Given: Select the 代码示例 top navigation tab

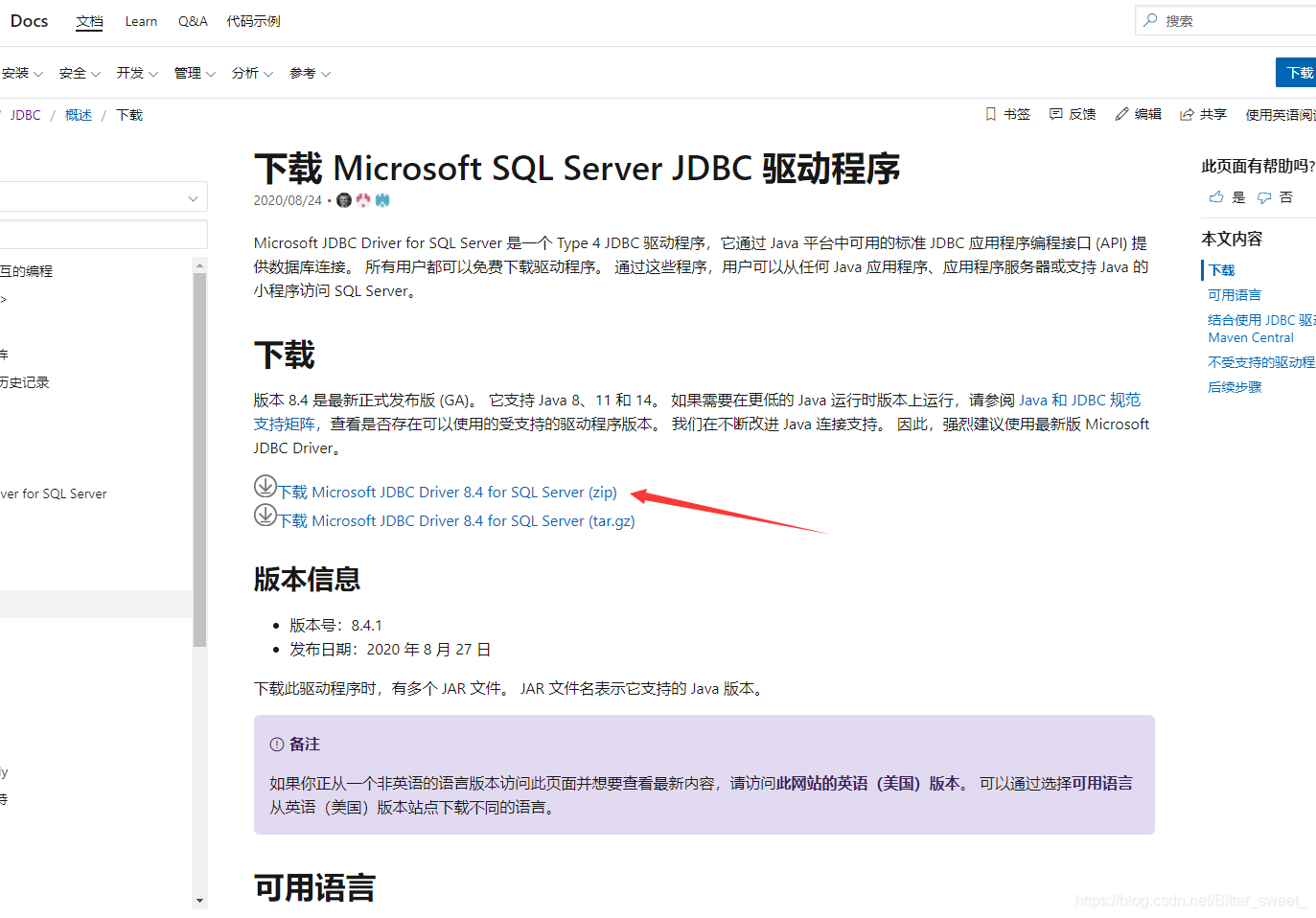Looking at the screenshot, I should click(x=253, y=21).
